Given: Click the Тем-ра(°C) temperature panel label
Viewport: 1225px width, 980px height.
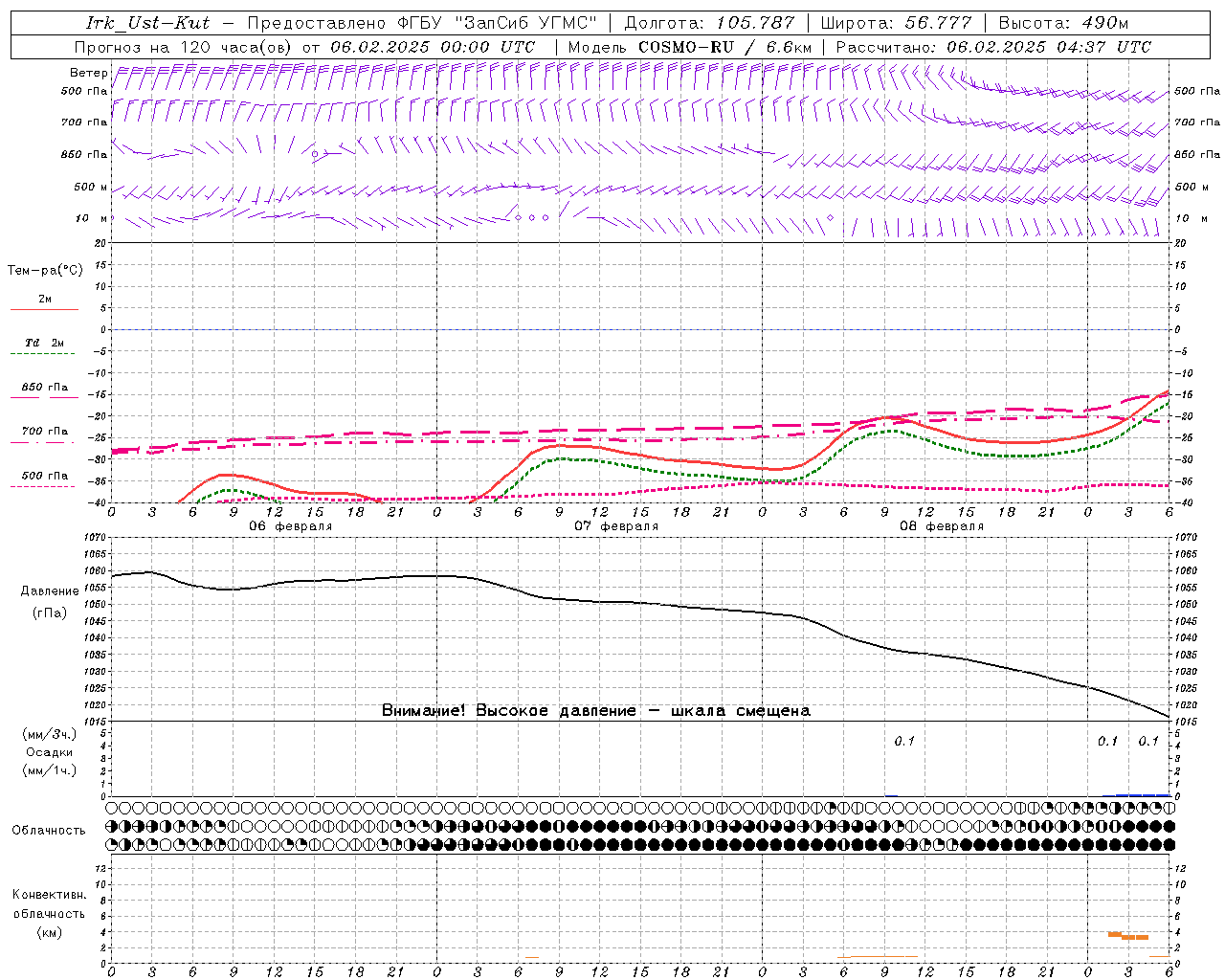Looking at the screenshot, I should pos(45,271).
